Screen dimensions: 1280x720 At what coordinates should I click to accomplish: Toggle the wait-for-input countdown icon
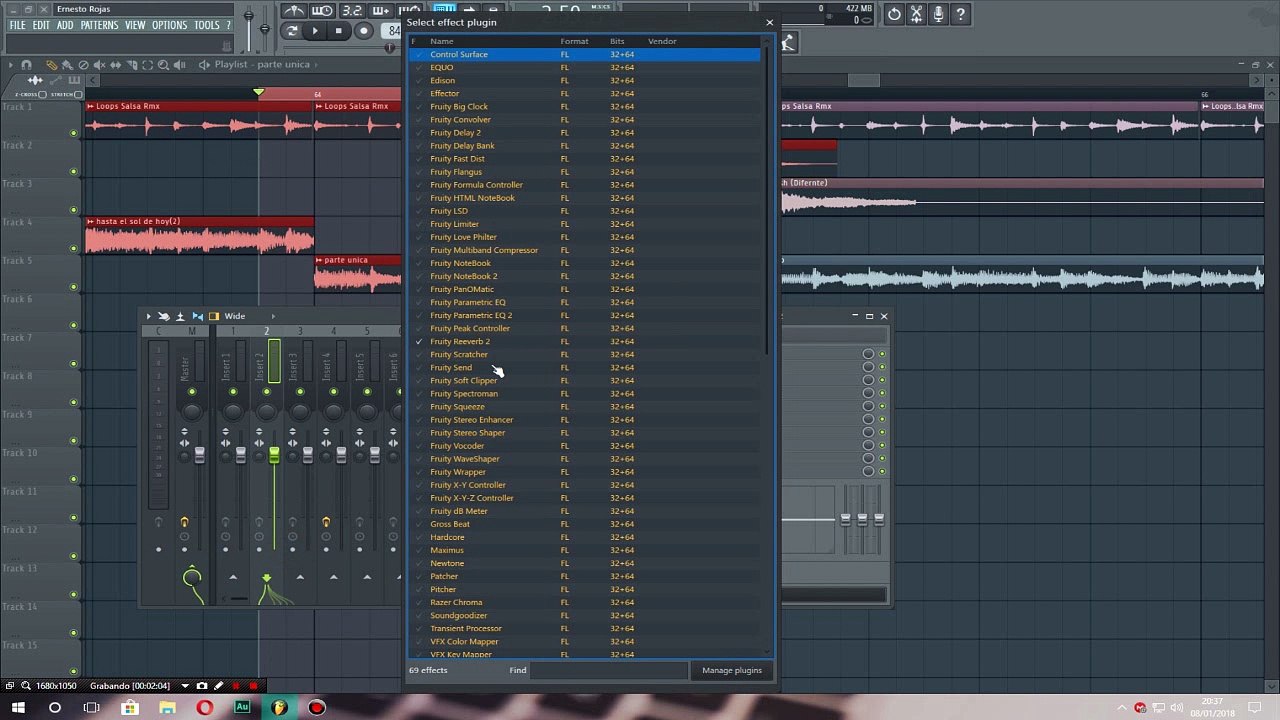322,11
